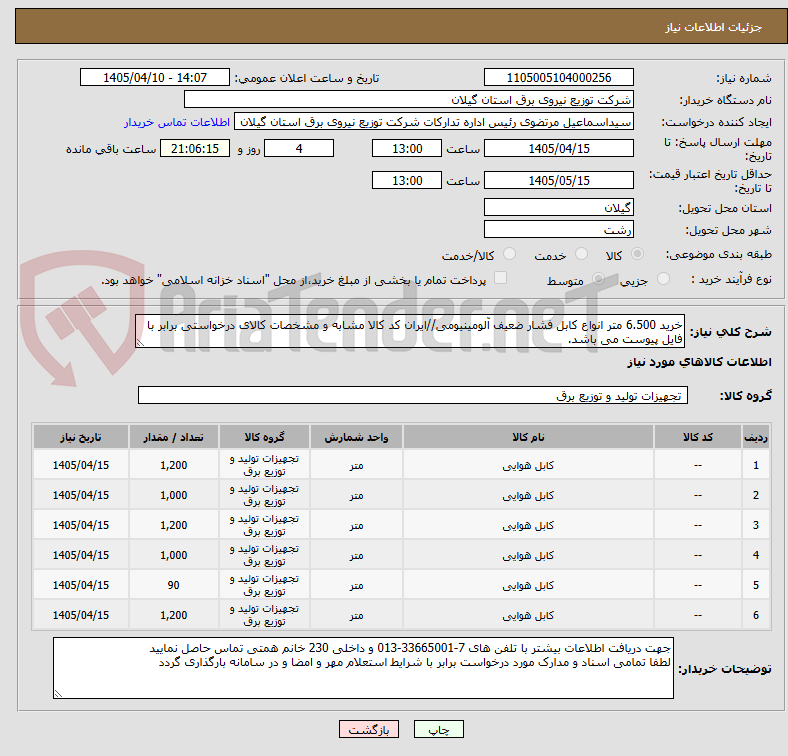Click the remaining days field showing 4
Viewport: 788px width, 756px height.
click(x=299, y=148)
